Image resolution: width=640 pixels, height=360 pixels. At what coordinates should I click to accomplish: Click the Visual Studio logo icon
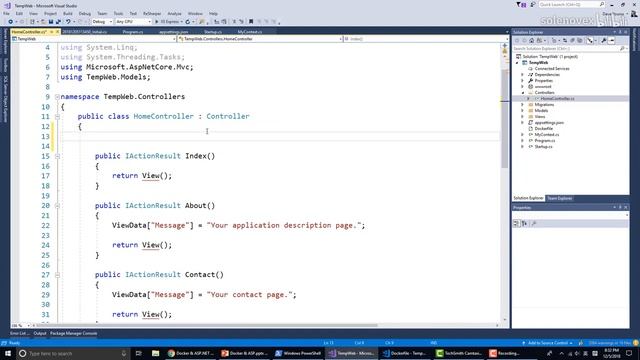coord(7,6)
